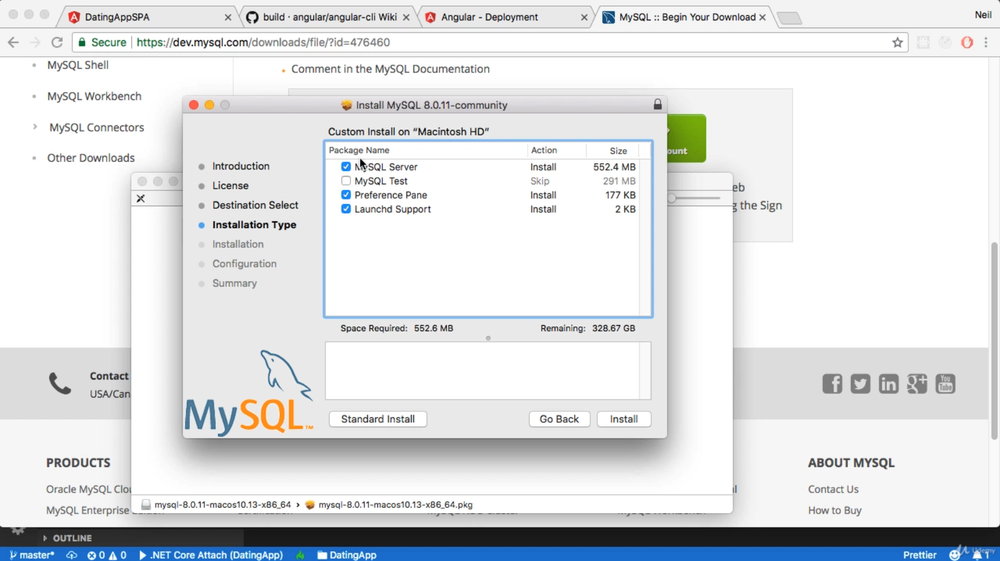Expand the MySQL Connectors list item
1000x561 pixels.
pyautogui.click(x=34, y=127)
